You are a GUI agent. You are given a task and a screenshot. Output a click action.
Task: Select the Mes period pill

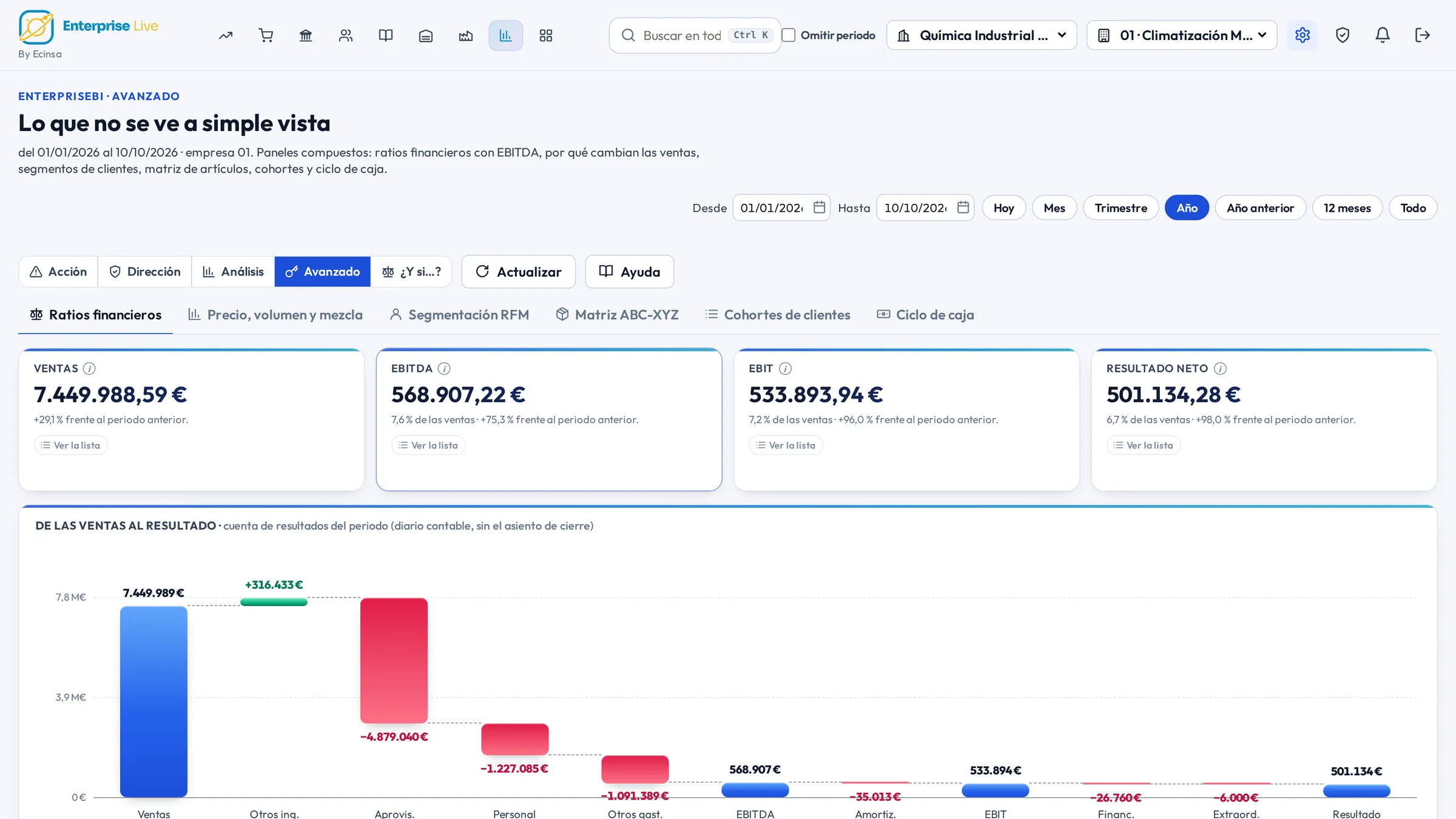coord(1054,207)
